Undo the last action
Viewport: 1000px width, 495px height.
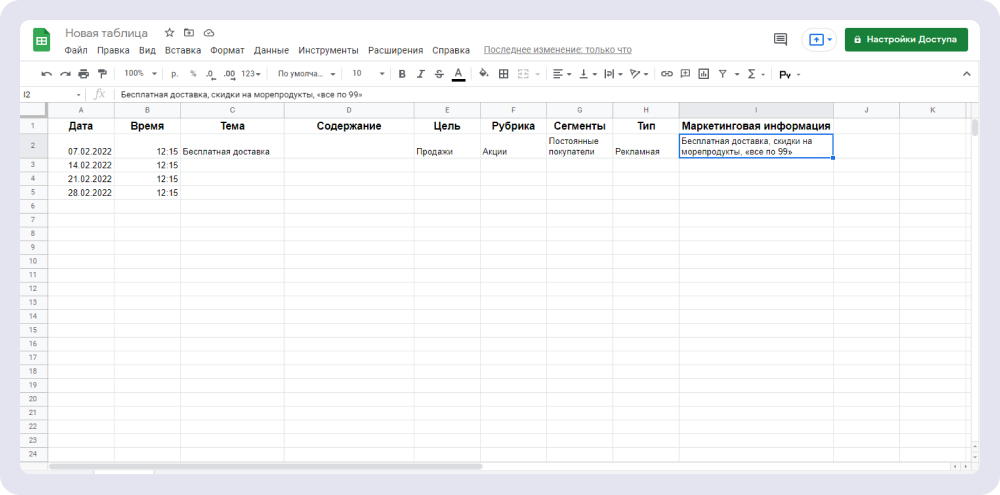click(x=47, y=74)
